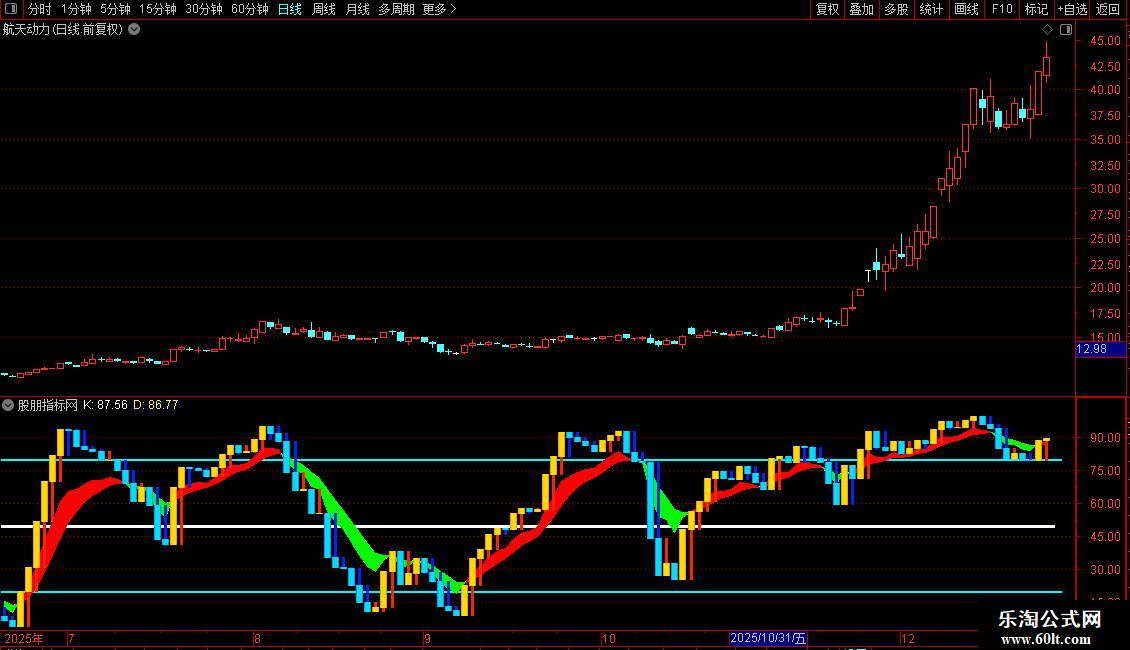Screen dimensions: 1130x650
Task: Click the D: 86.77 indicator value
Action: pyautogui.click(x=156, y=405)
